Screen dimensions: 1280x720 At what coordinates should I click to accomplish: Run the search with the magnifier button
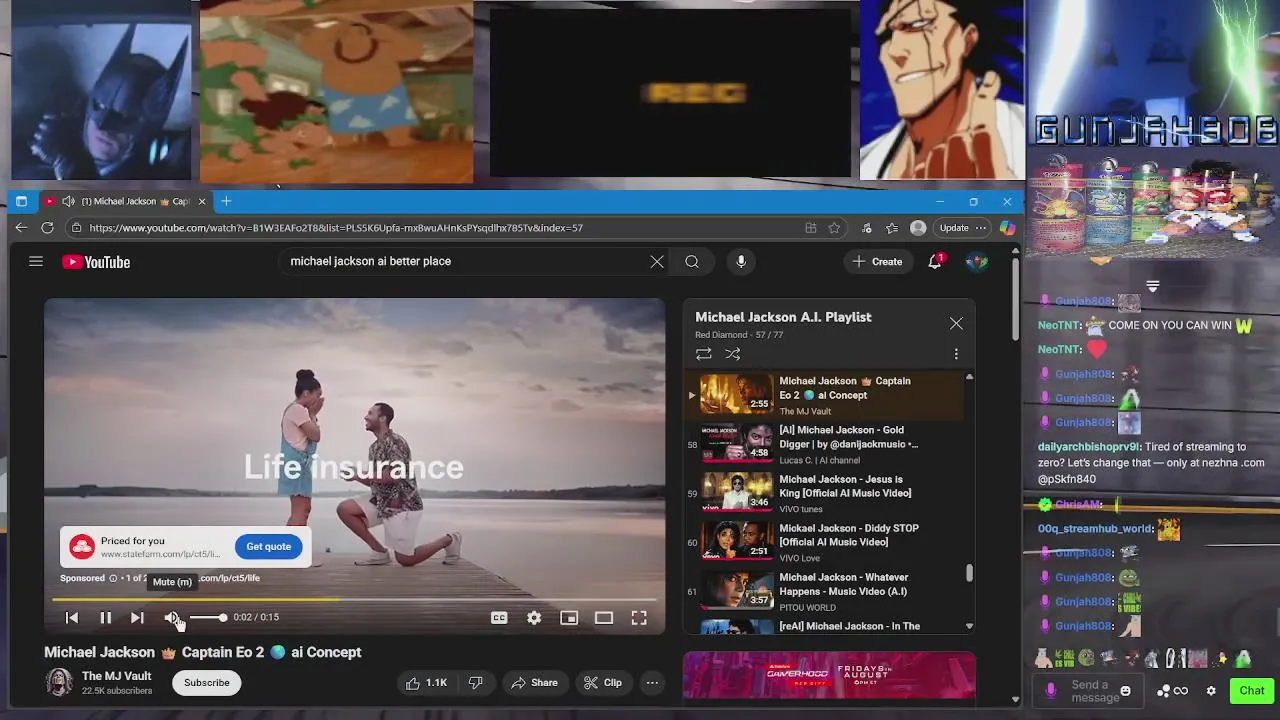click(692, 261)
